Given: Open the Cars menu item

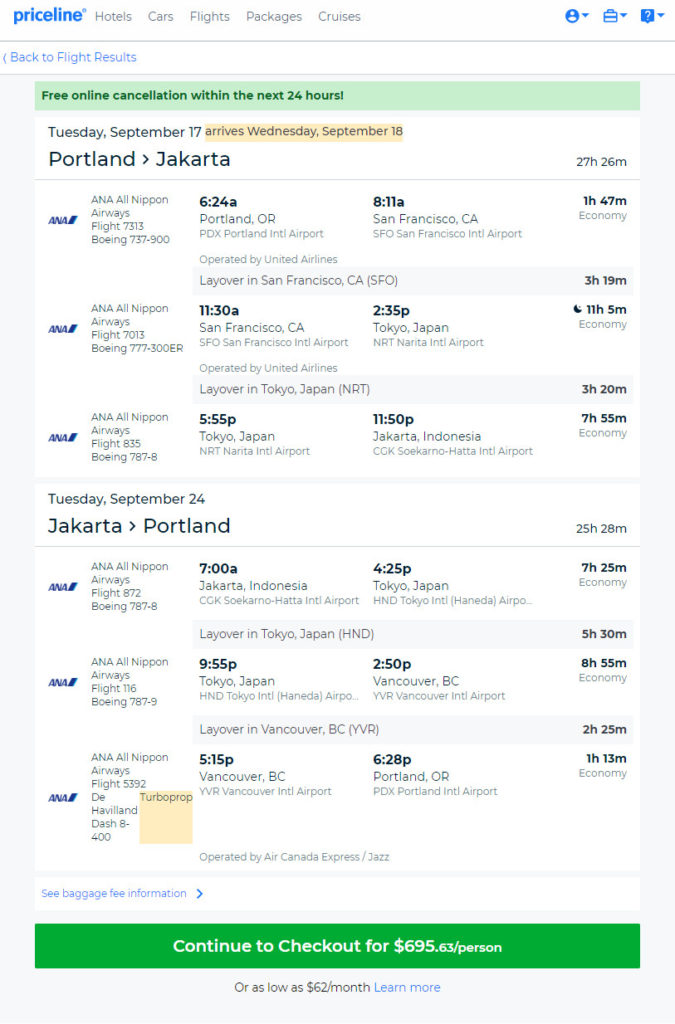Looking at the screenshot, I should tap(161, 16).
